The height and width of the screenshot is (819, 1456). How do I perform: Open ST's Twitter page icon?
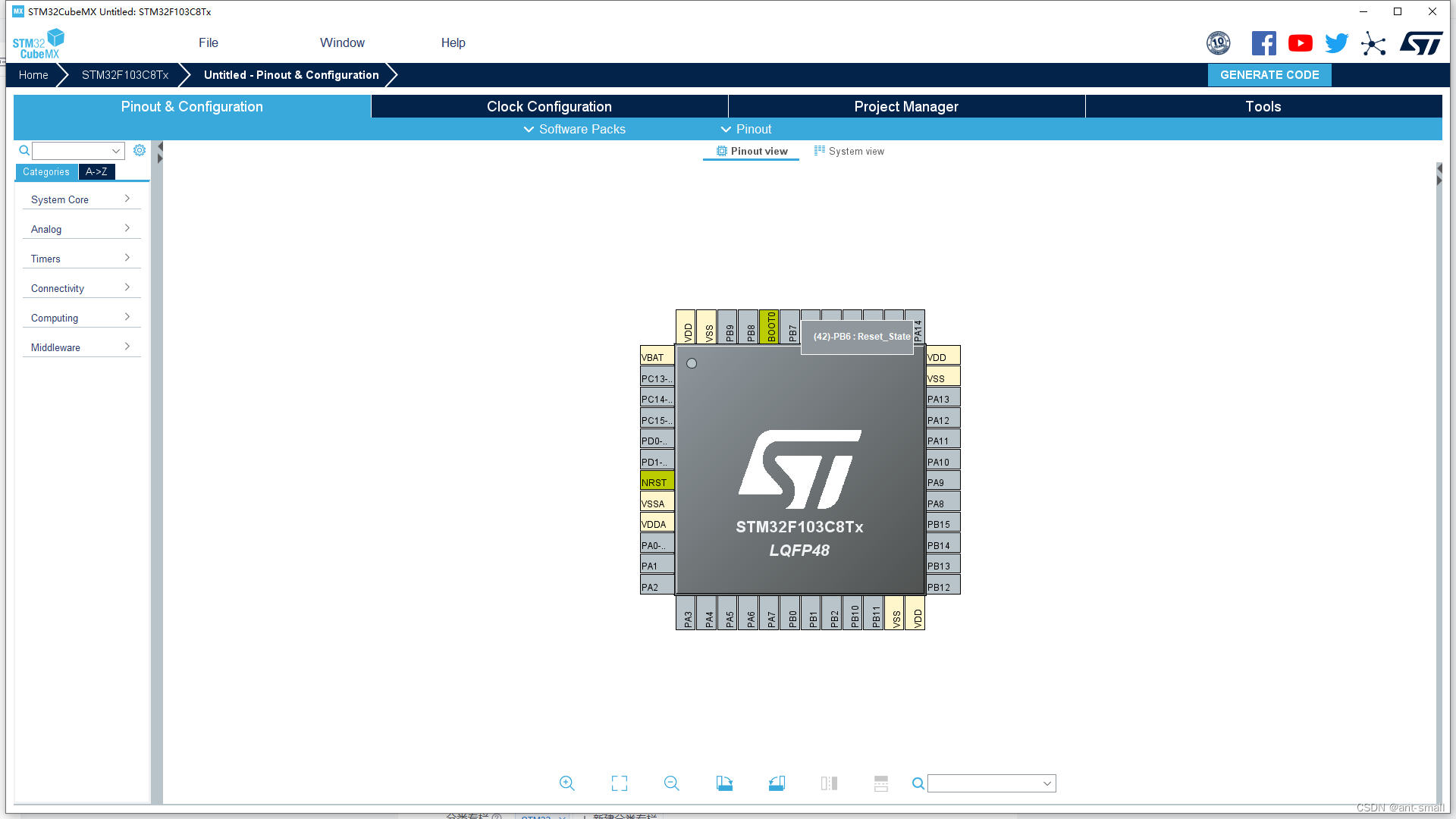click(x=1336, y=43)
